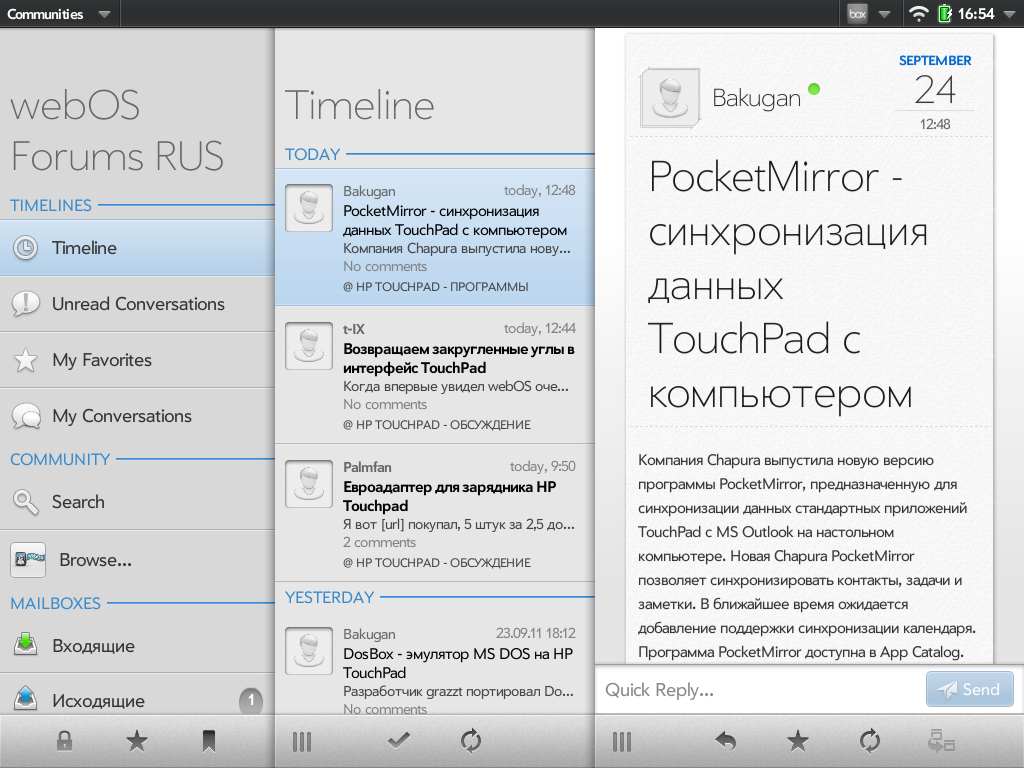This screenshot has width=1024, height=768.
Task: Select Unread Conversations in sidebar
Action: 137,304
